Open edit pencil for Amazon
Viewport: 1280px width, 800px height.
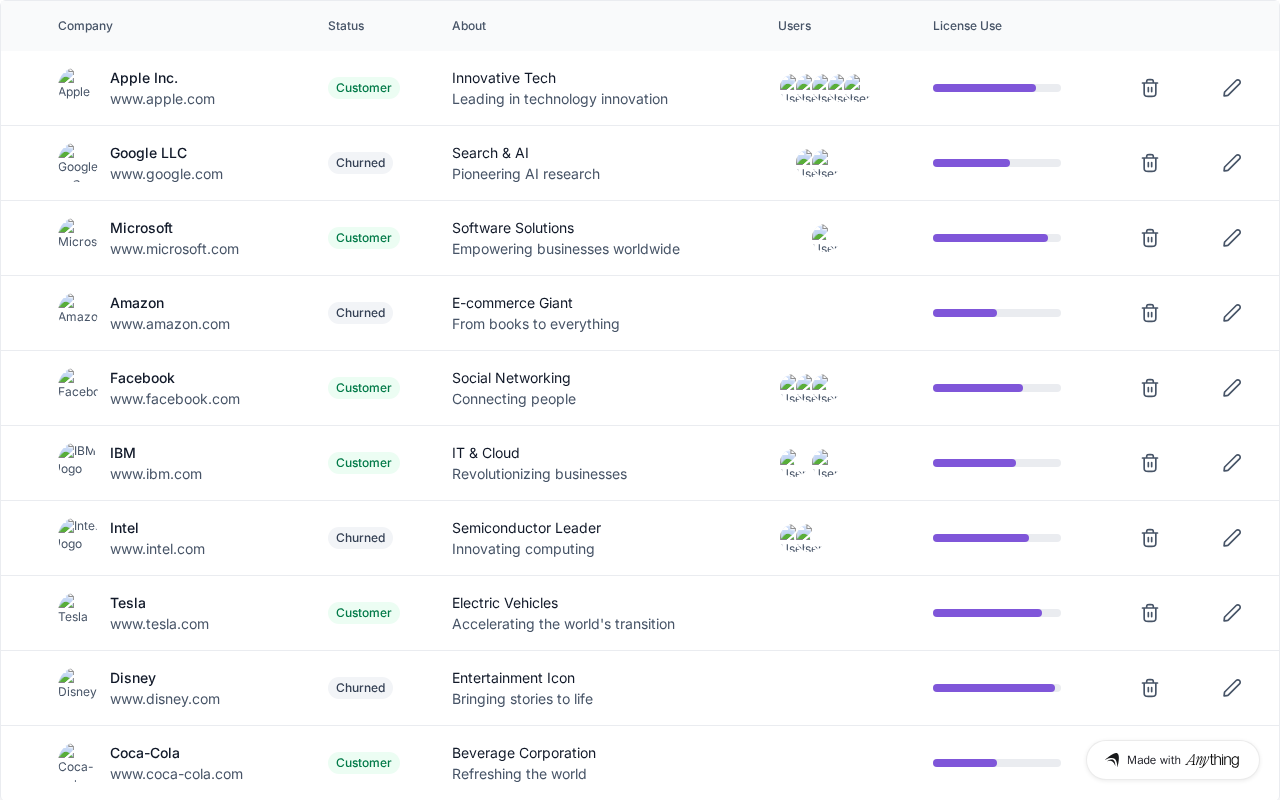pyautogui.click(x=1232, y=313)
